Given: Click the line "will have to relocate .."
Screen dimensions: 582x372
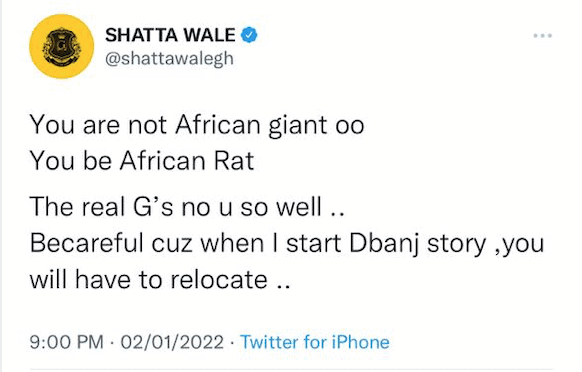Looking at the screenshot, I should [x=160, y=280].
